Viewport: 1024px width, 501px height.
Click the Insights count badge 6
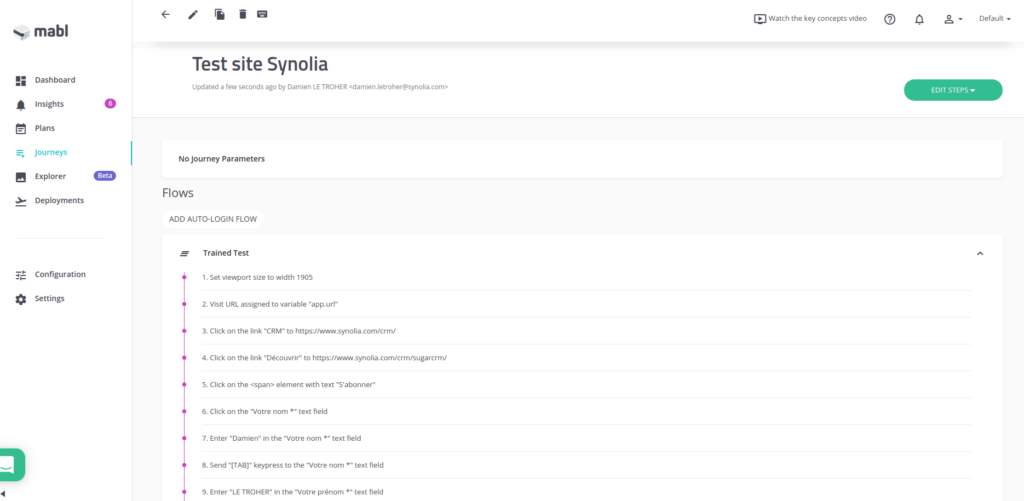coord(110,103)
